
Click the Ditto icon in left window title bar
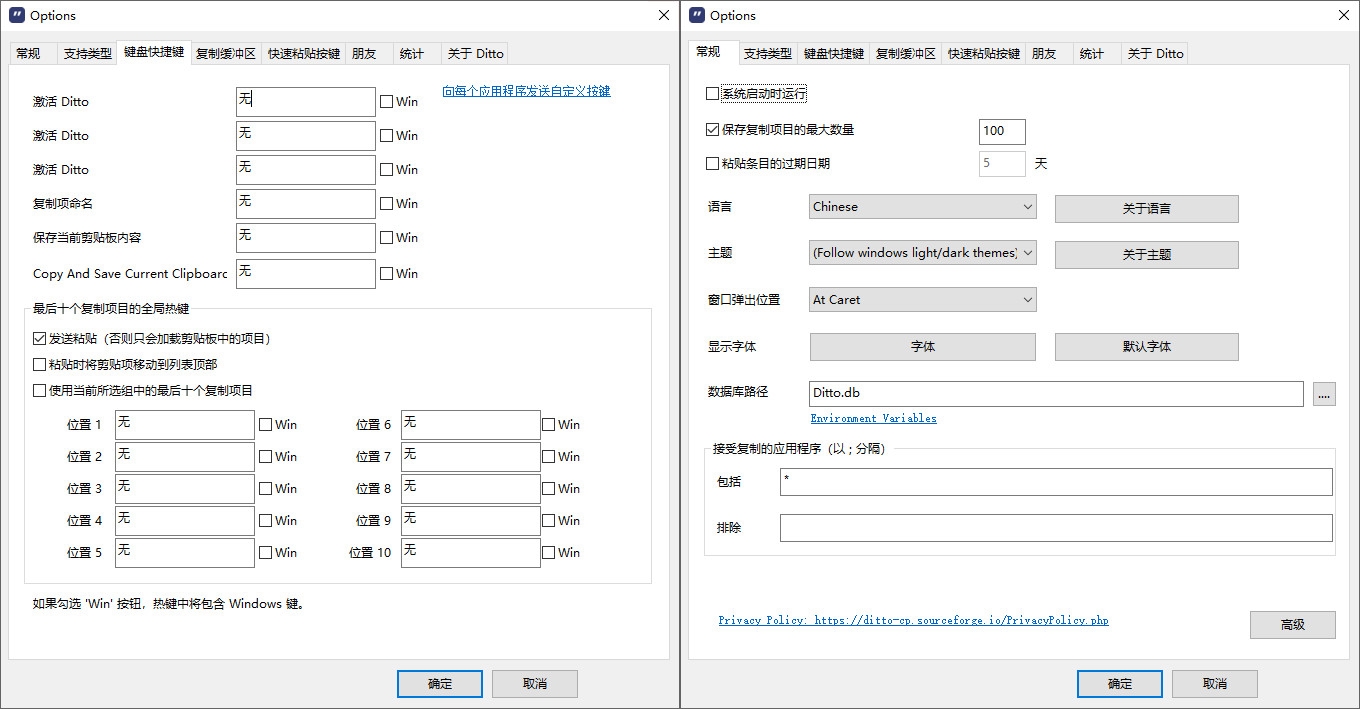point(16,15)
